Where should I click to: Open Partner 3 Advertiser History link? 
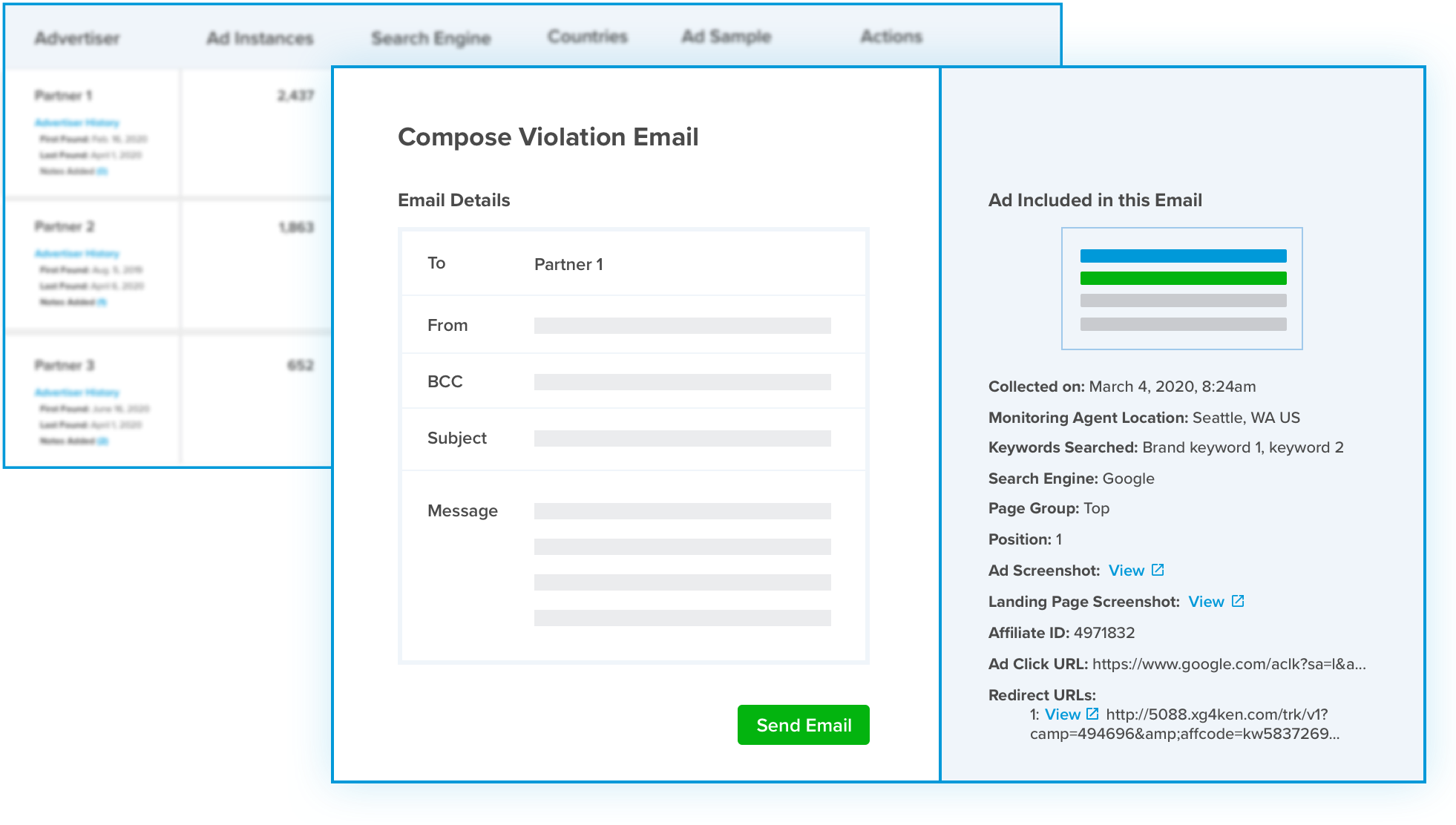[76, 392]
